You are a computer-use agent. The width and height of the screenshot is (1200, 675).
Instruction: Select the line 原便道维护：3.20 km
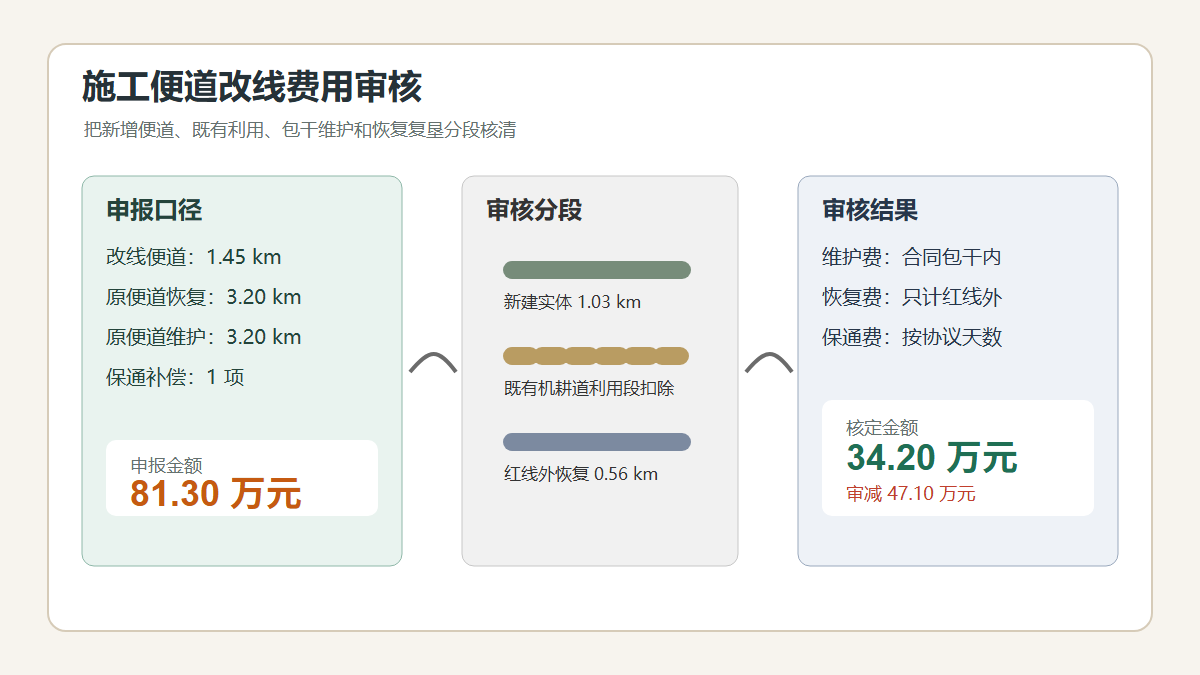pyautogui.click(x=204, y=337)
